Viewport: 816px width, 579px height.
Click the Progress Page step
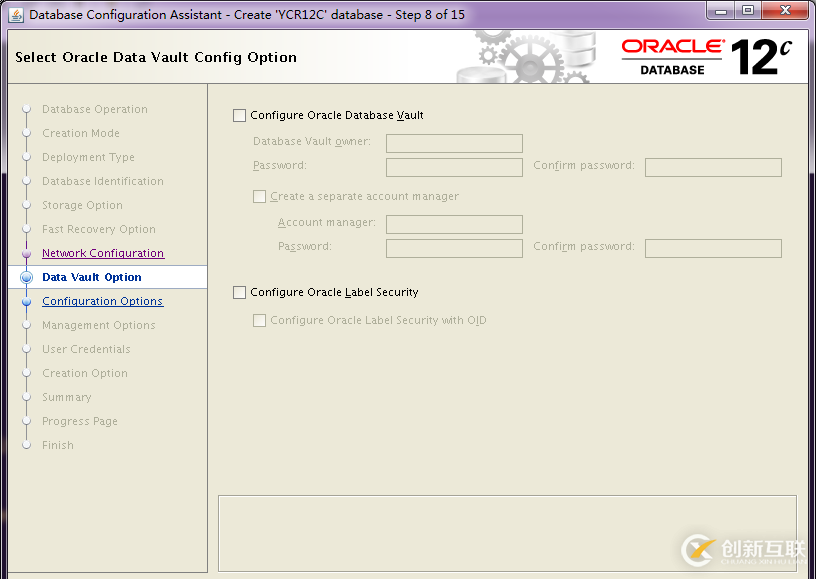[x=80, y=421]
